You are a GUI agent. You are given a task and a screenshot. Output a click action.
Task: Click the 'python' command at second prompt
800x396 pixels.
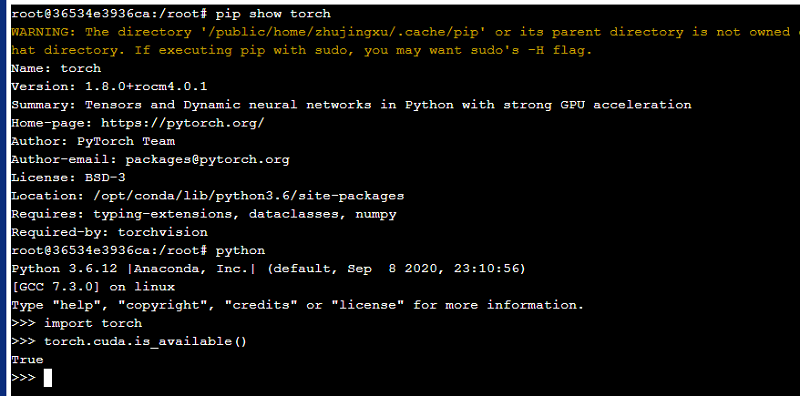tap(240, 251)
